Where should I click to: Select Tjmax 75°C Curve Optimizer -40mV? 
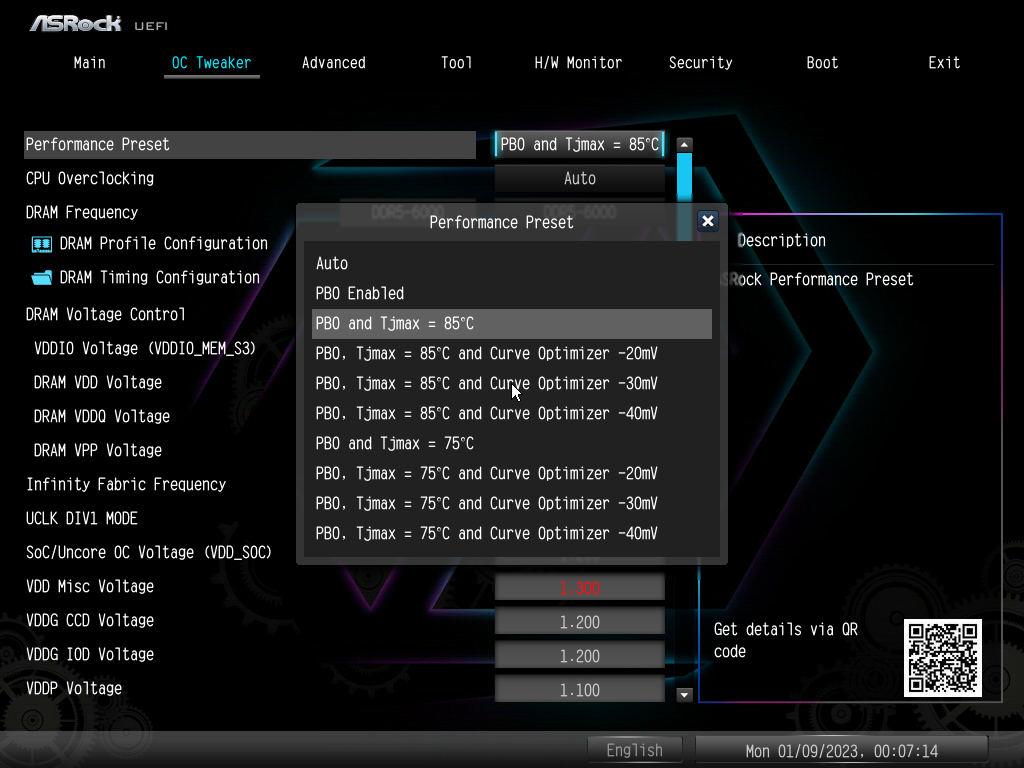point(487,534)
